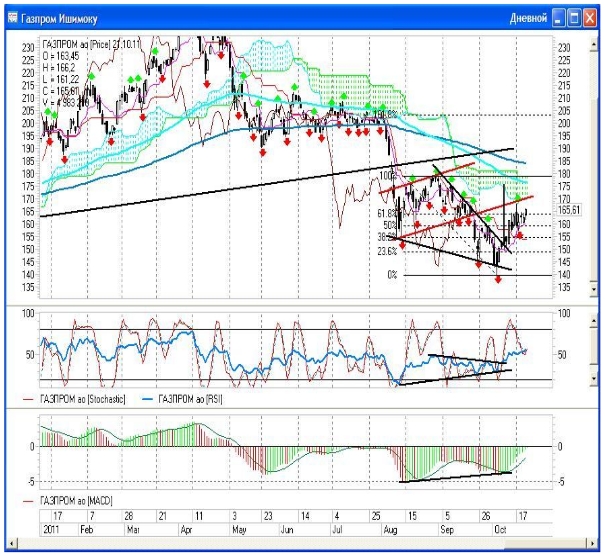Screen dimensions: 605x556
Task: Click the 23.6% Fibonacci level label
Action: [387, 252]
